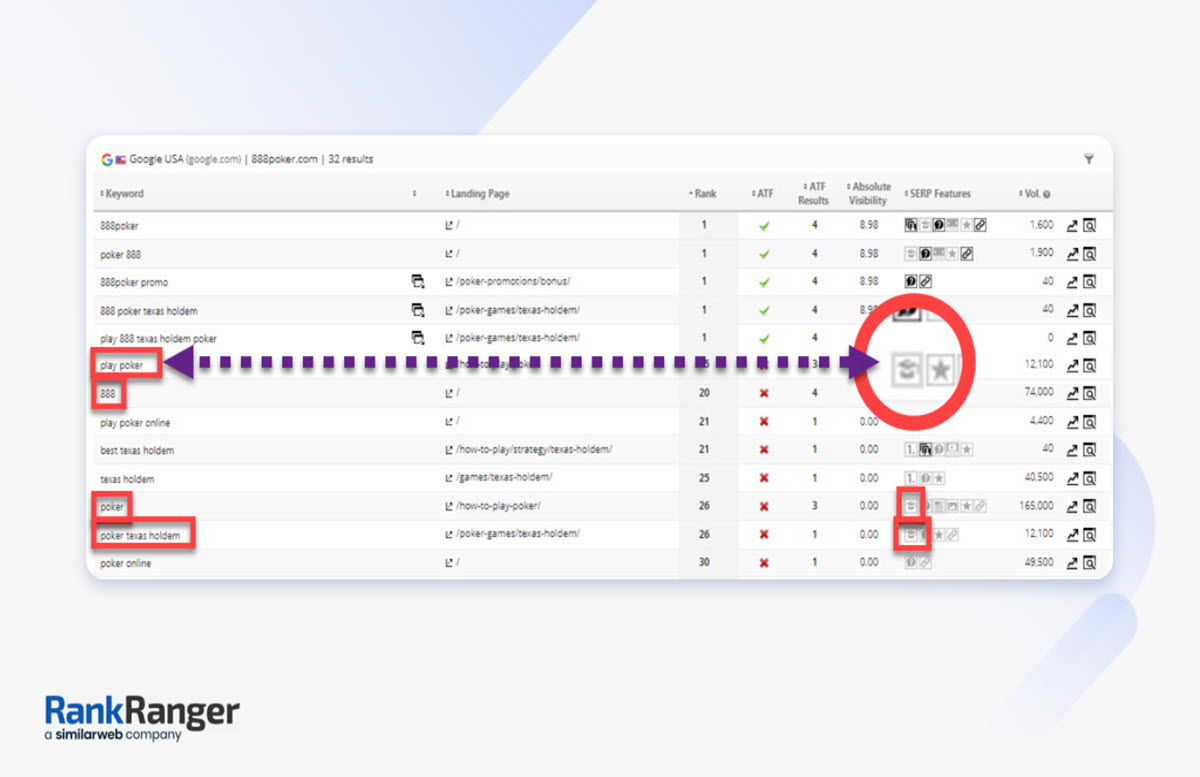Click link SERP feature icon in 888poker promo row
The width and height of the screenshot is (1200, 777).
[925, 282]
